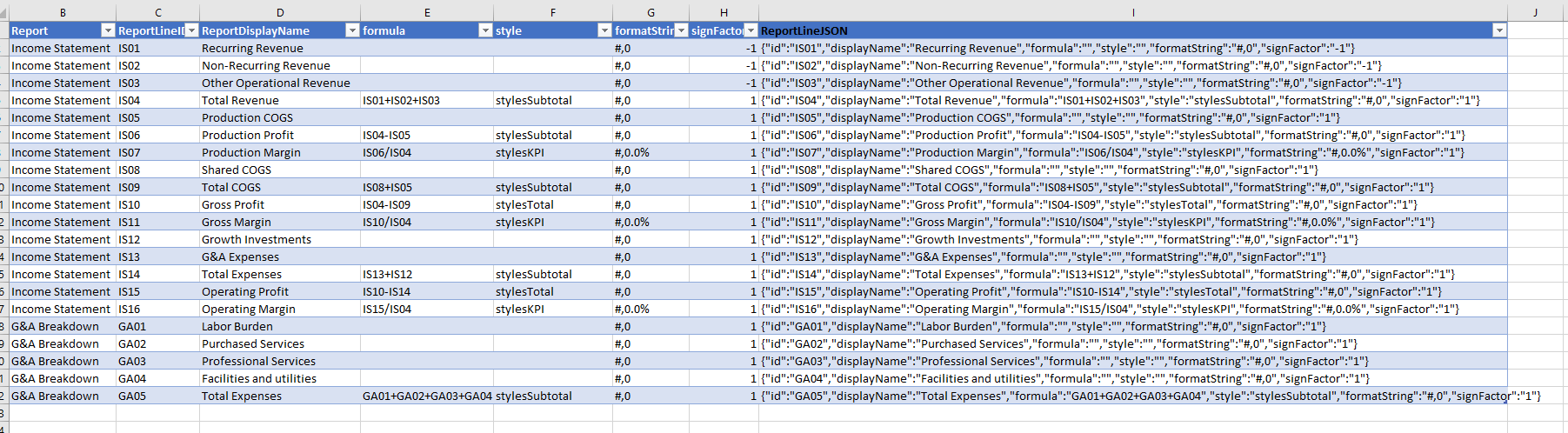Select the IS01+IS02+IS03 formula cell
Image resolution: width=1568 pixels, height=433 pixels.
(427, 100)
